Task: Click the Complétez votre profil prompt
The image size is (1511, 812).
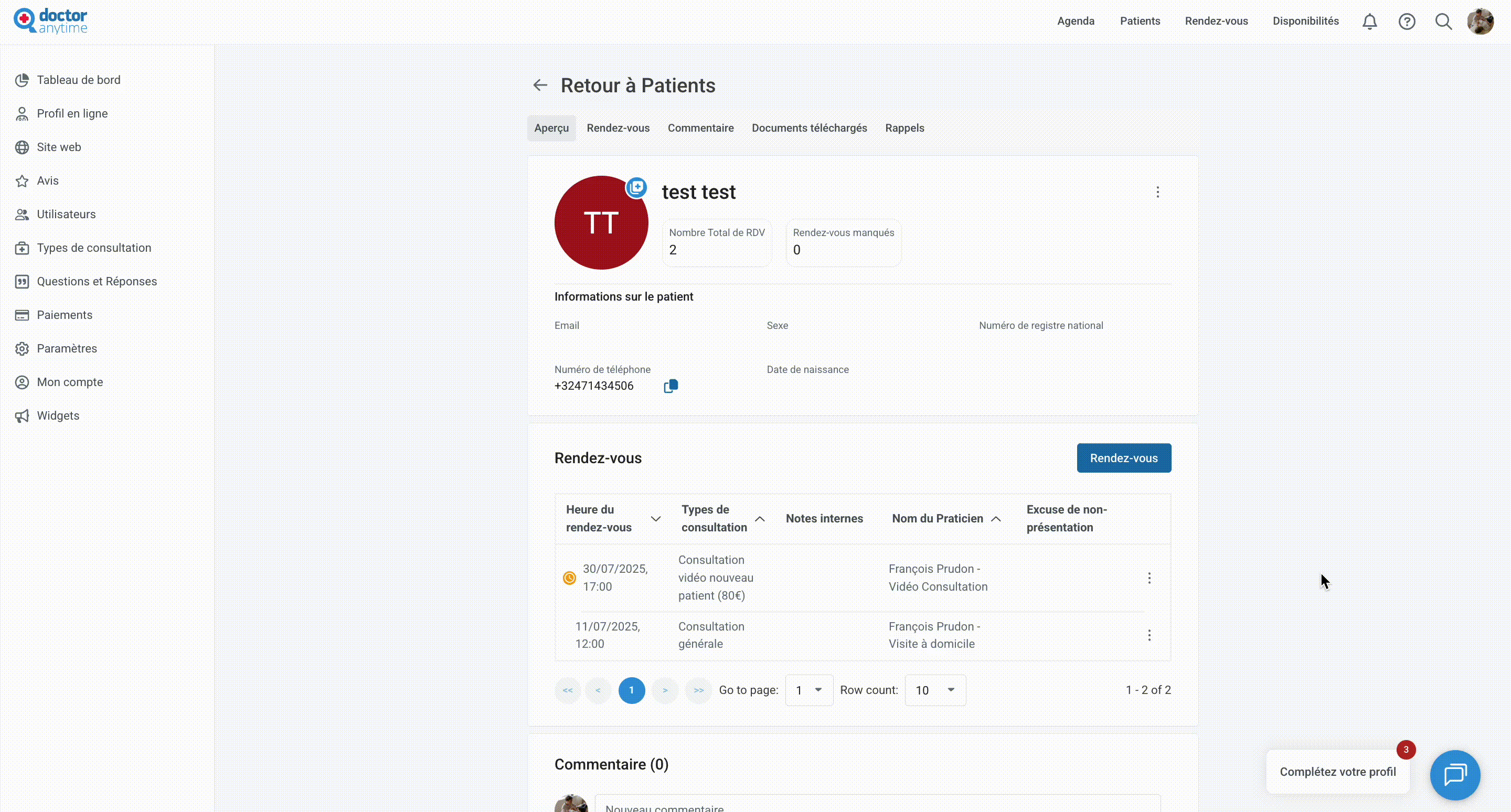Action: [1337, 772]
